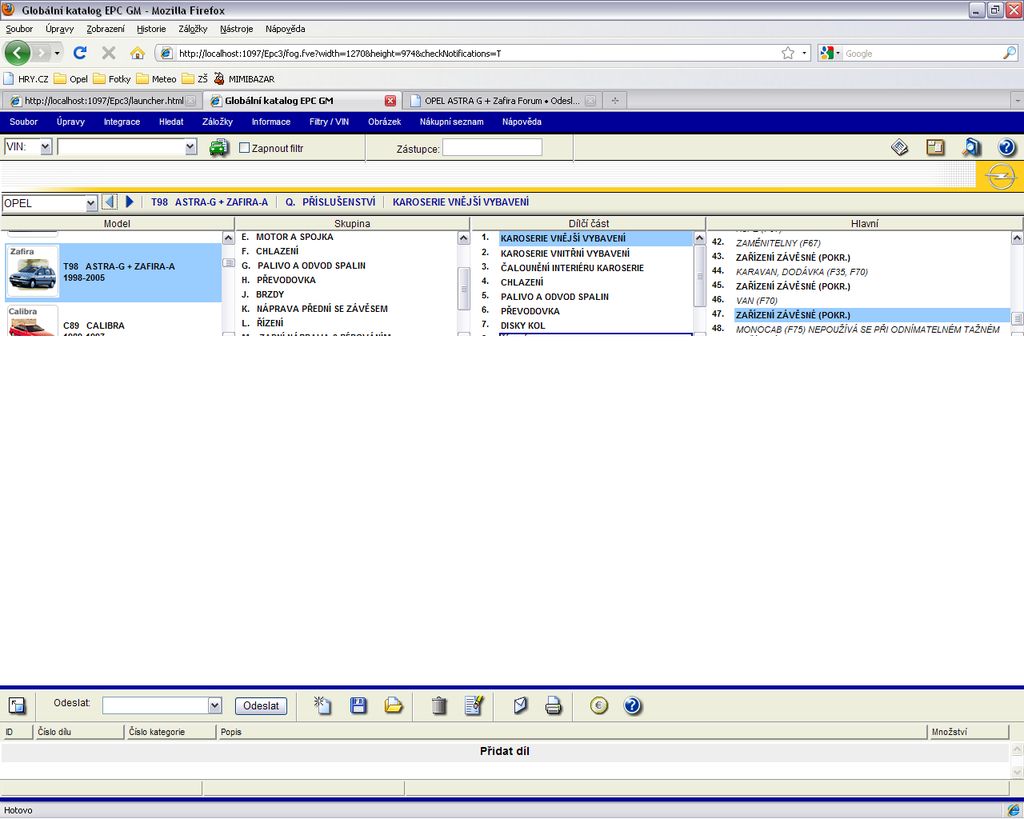1024x819 pixels.
Task: Click the print icon in bottom toolbar
Action: click(553, 705)
